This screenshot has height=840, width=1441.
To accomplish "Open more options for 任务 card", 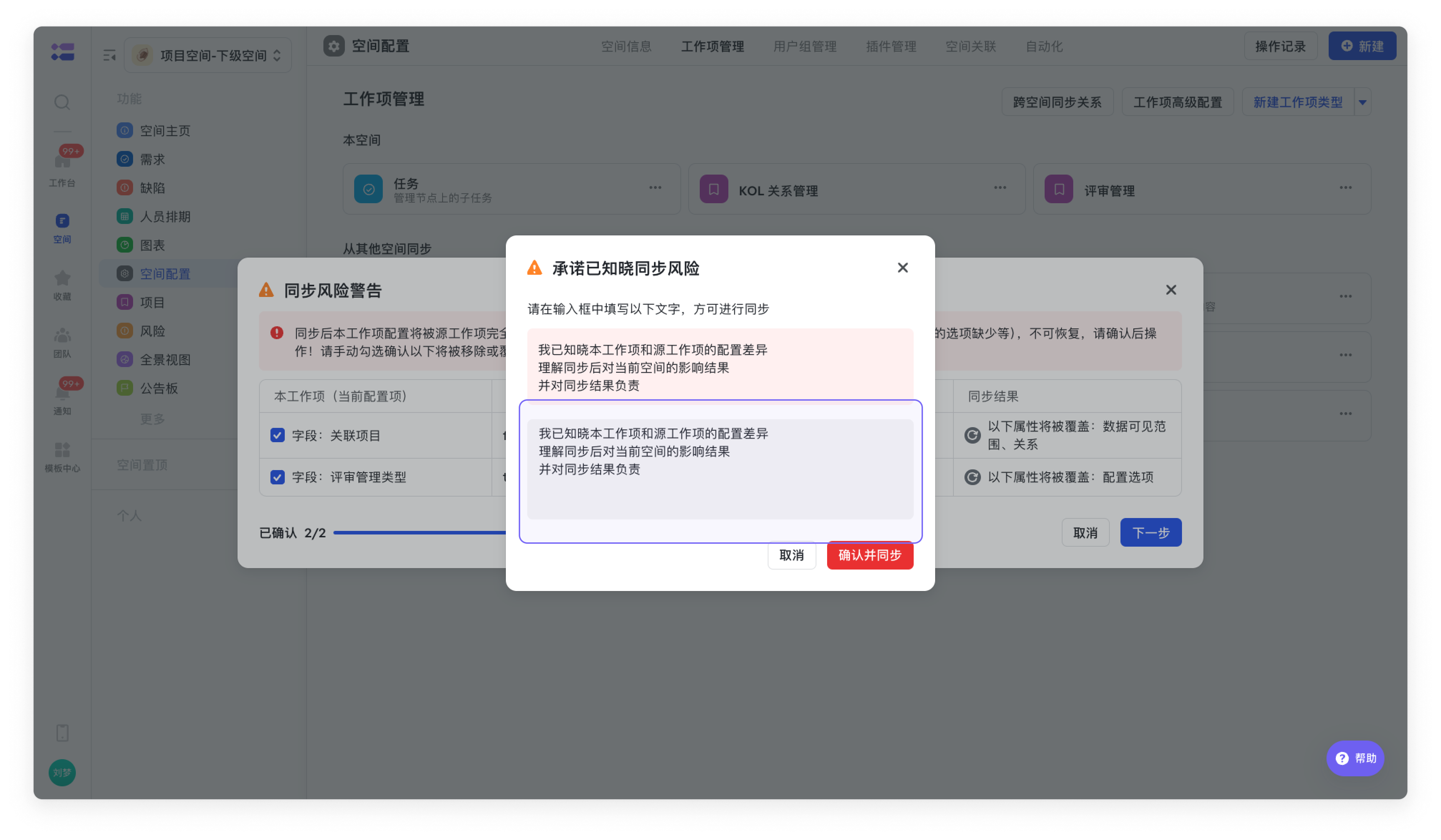I will (x=655, y=187).
